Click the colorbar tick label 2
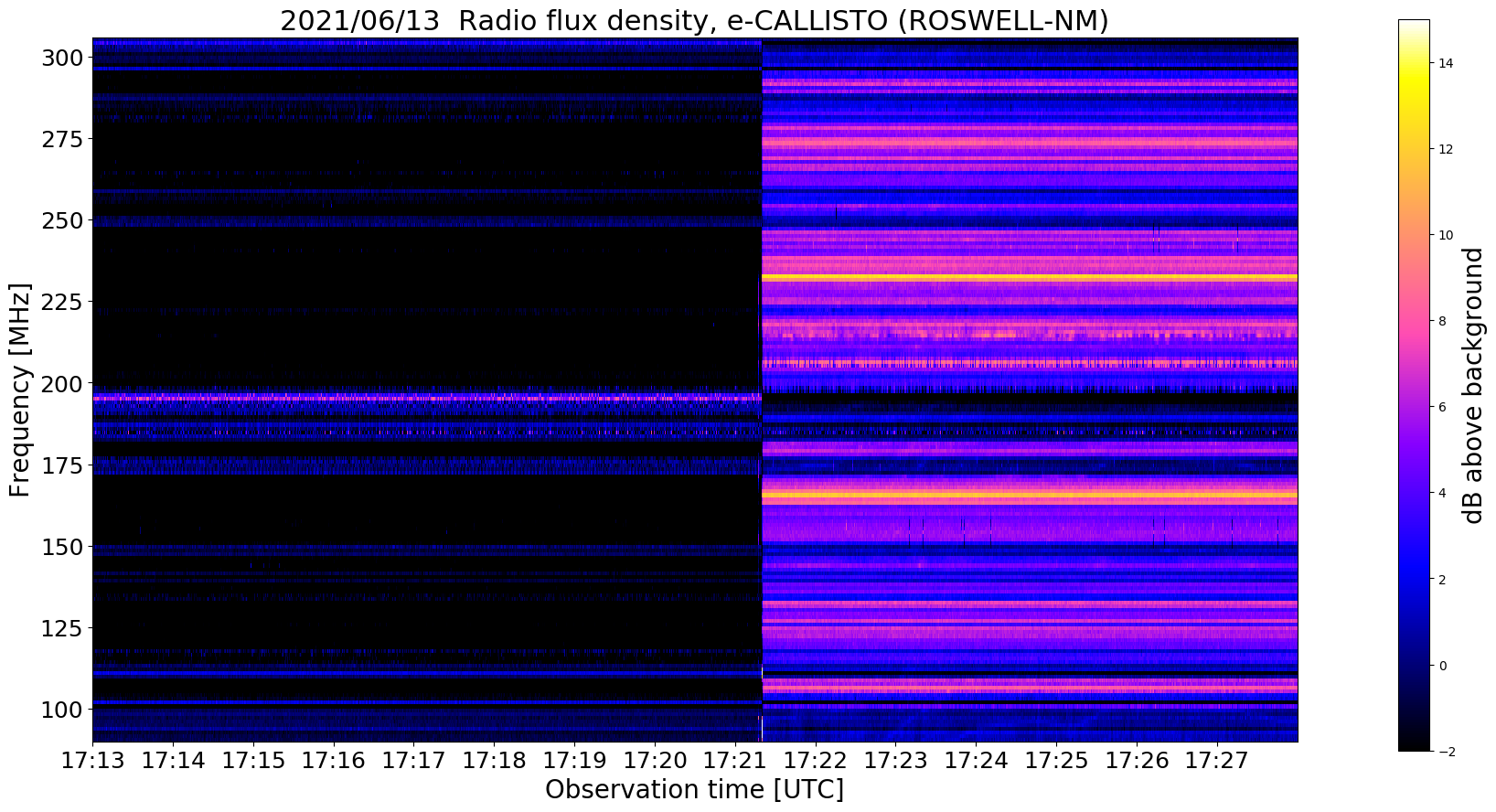 tap(1443, 580)
